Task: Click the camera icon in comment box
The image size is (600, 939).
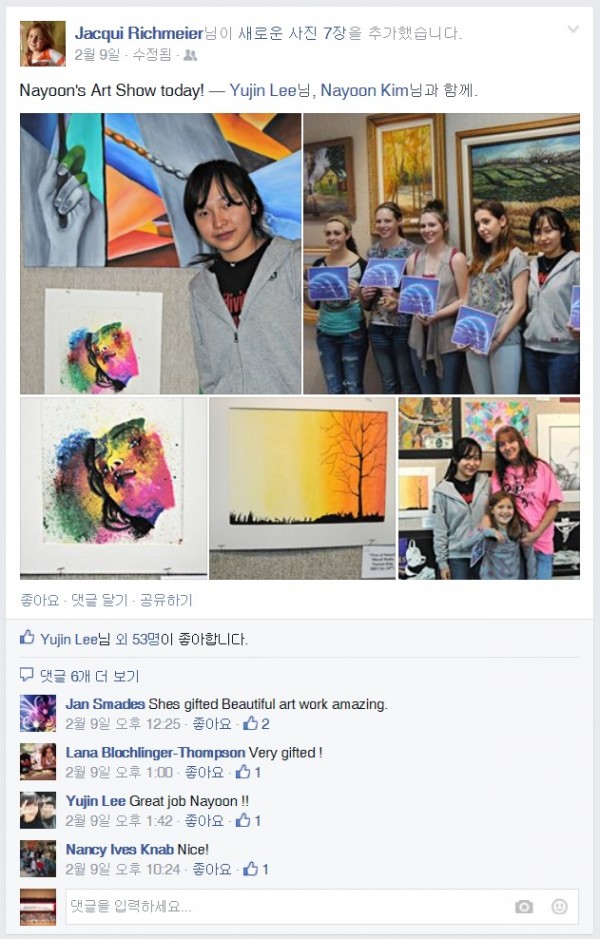Action: pos(523,907)
